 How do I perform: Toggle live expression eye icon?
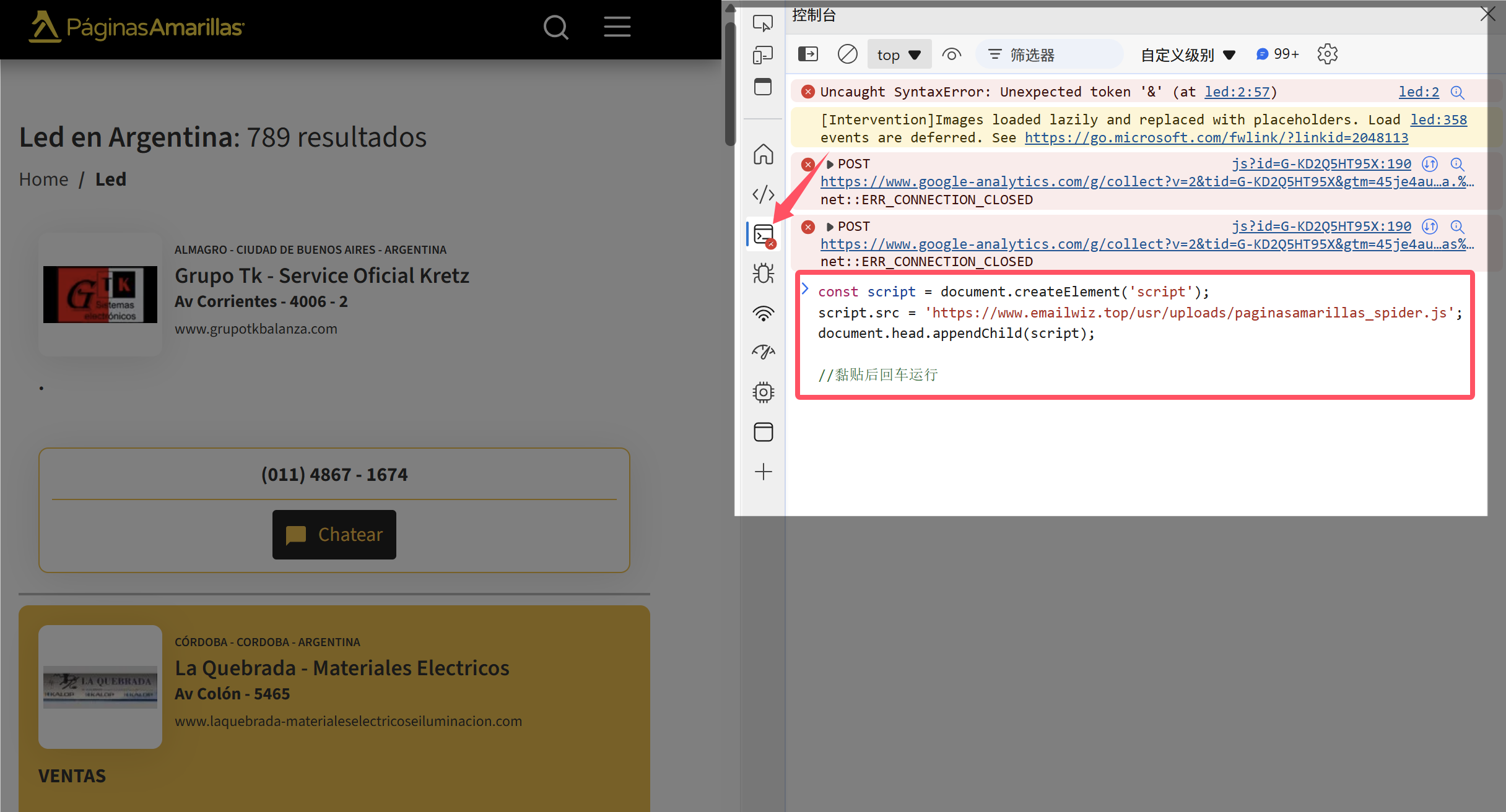pos(952,54)
